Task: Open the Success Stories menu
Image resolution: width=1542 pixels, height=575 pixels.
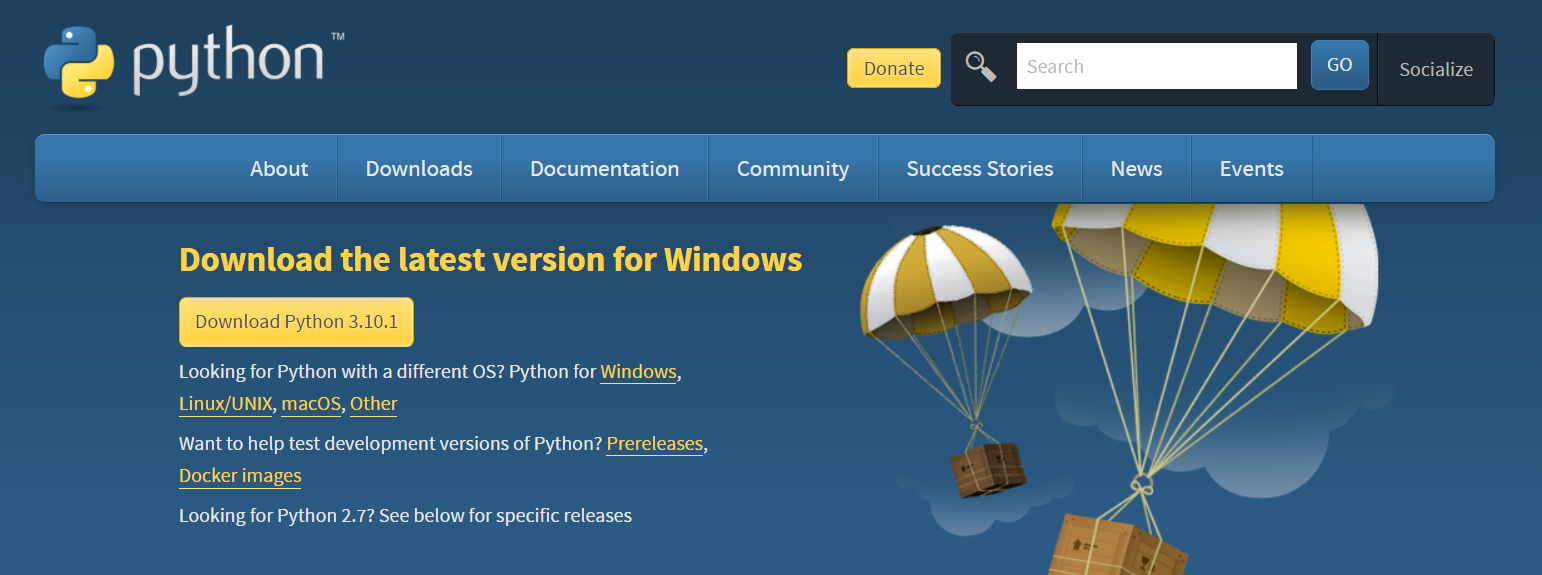Action: 980,169
